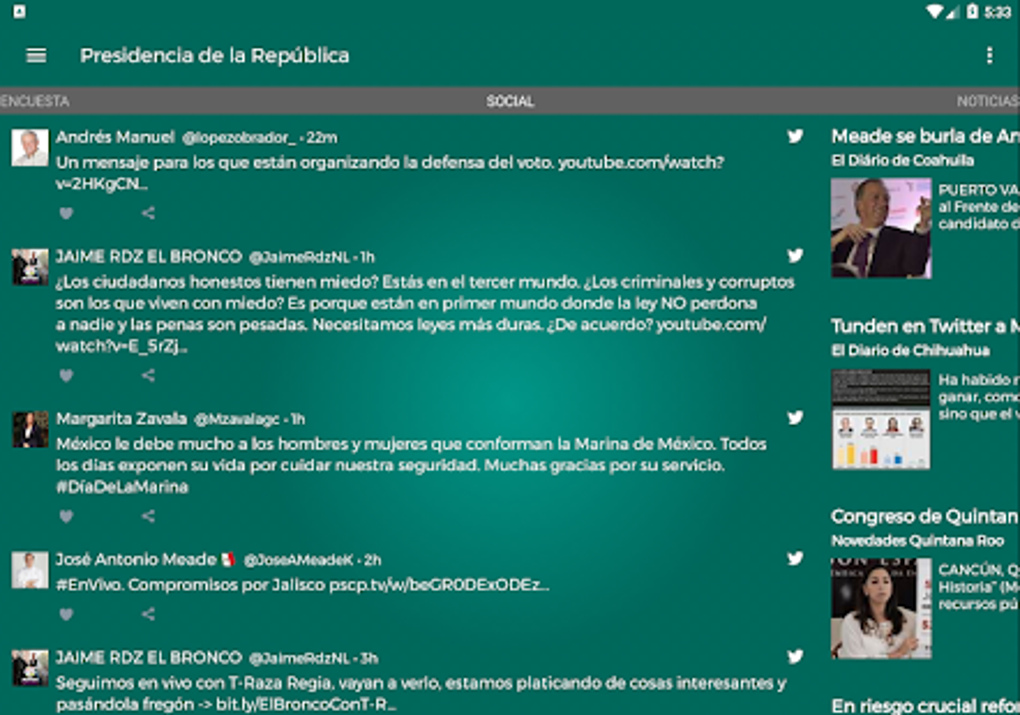Open José Antonio Meade profile avatar
The height and width of the screenshot is (715, 1020).
pos(30,570)
